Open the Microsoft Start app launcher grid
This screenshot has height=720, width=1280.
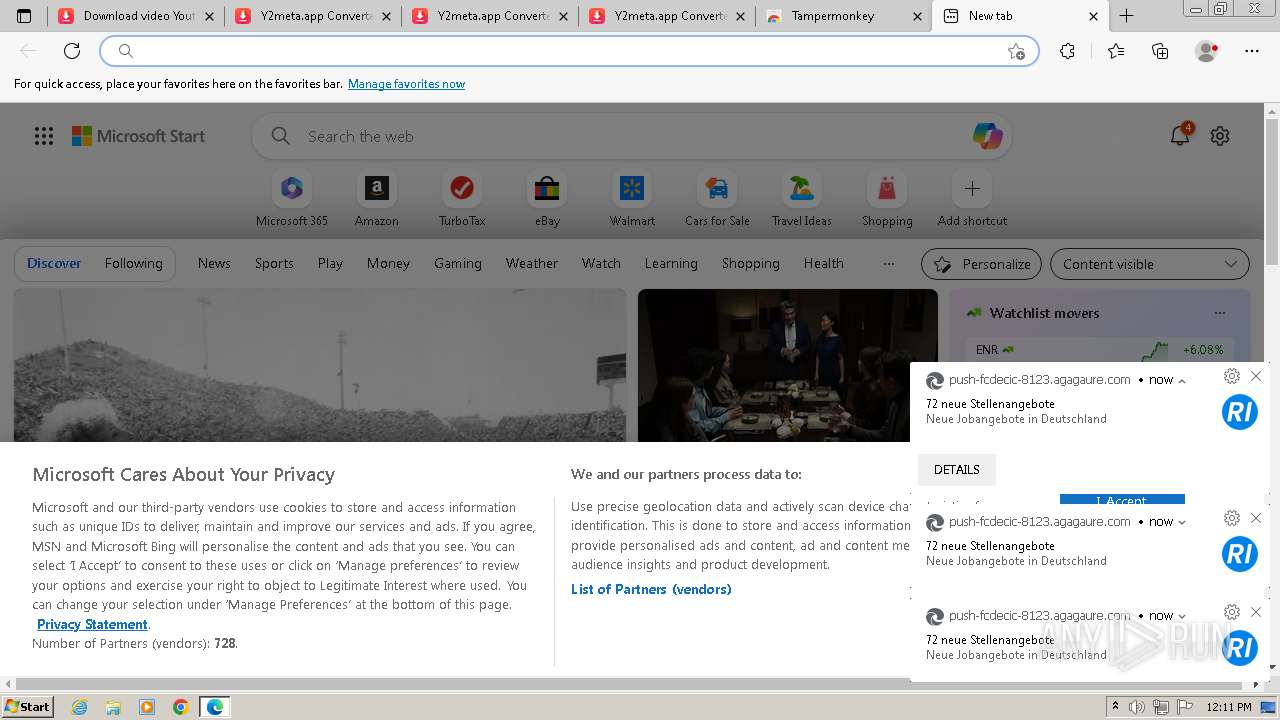(44, 136)
